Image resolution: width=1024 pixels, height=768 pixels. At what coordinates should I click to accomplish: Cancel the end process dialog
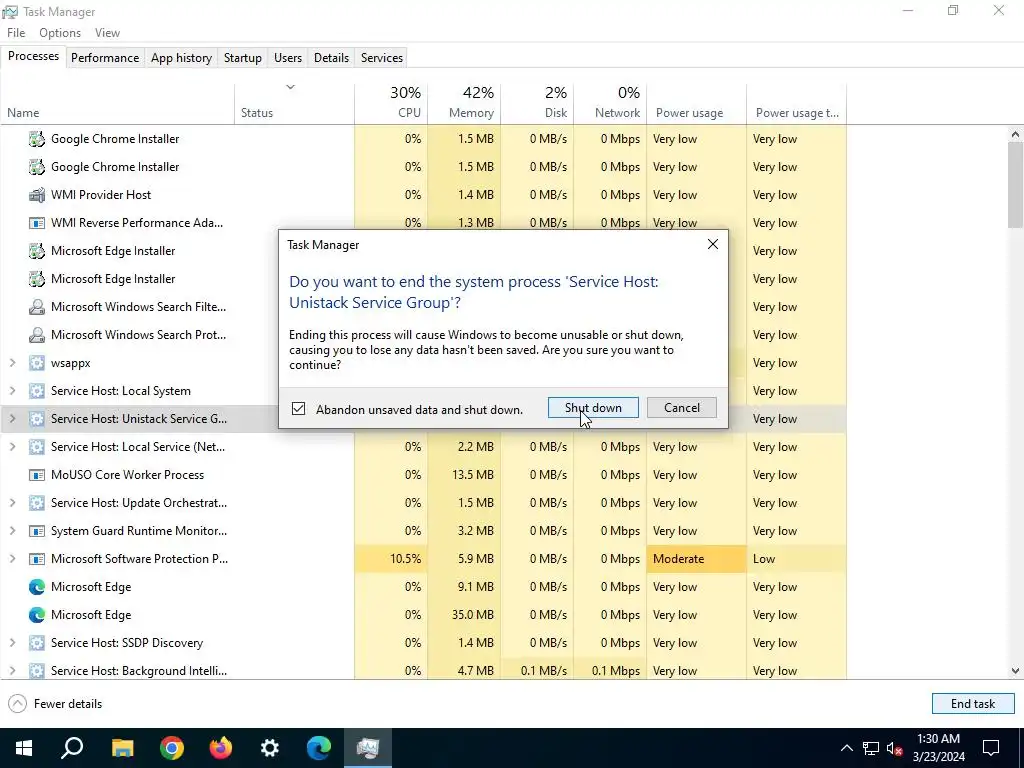pos(681,408)
